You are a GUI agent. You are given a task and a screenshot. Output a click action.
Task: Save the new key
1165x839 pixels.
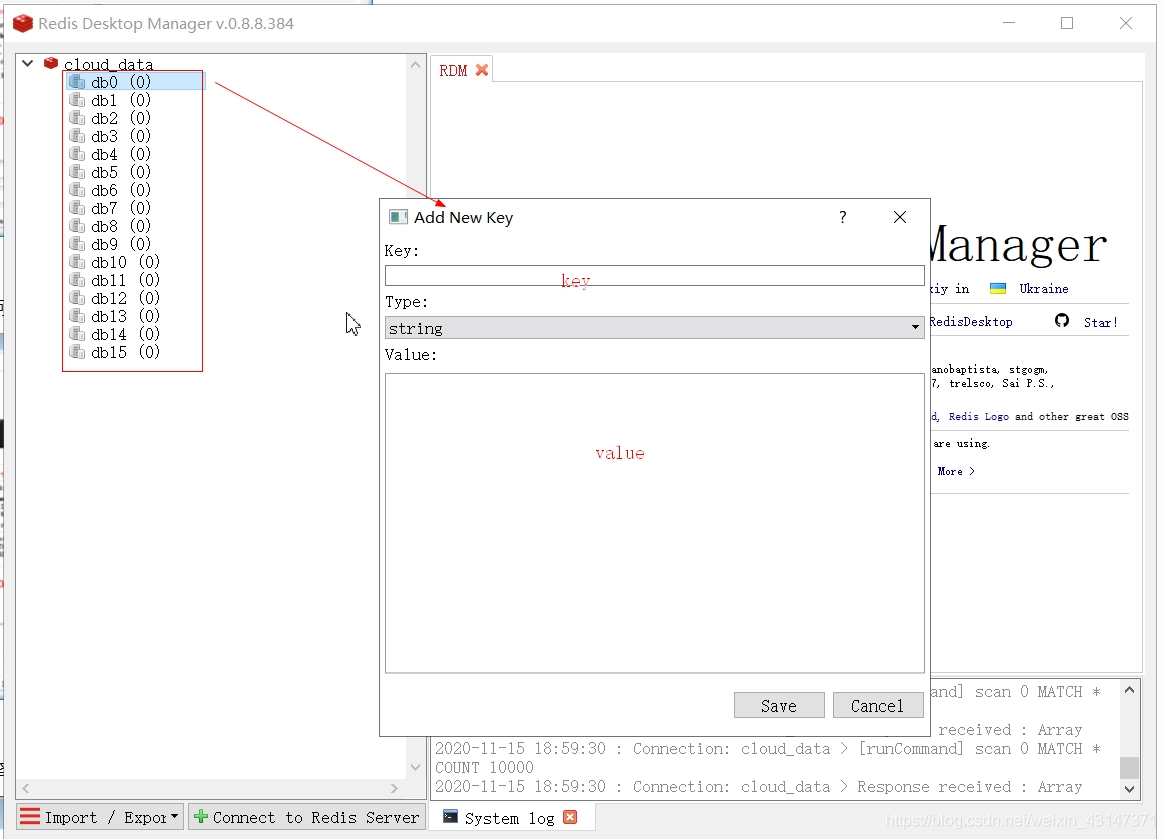pyautogui.click(x=779, y=705)
